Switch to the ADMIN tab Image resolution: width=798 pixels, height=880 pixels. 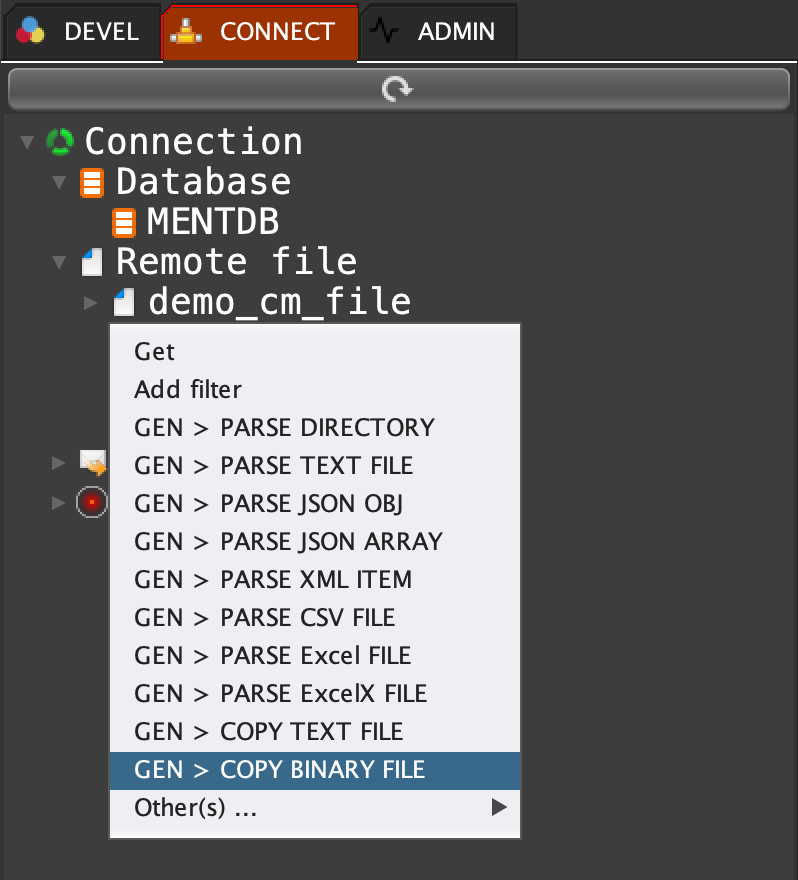pyautogui.click(x=438, y=32)
